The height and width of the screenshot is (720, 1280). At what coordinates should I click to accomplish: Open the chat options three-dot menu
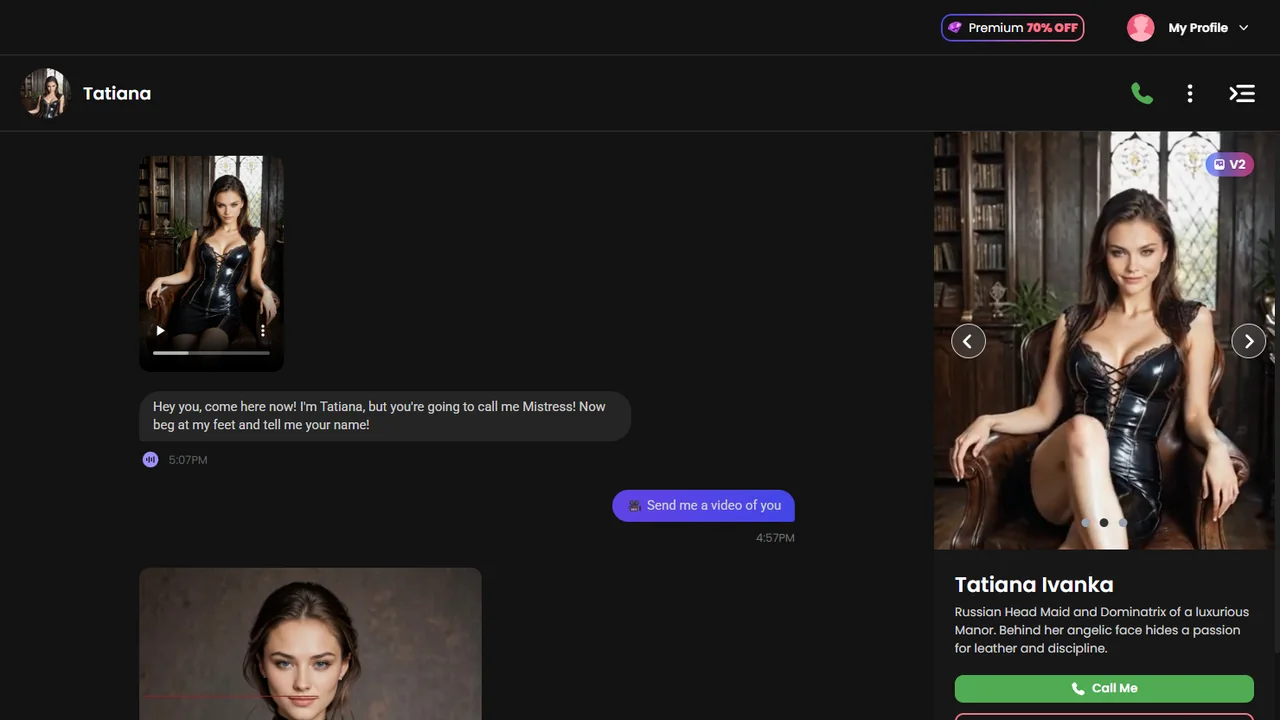pos(1190,94)
